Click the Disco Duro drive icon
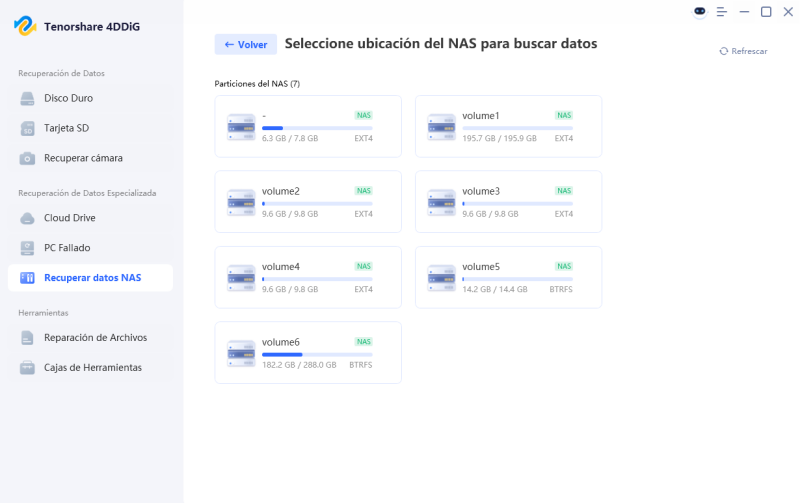 coord(28,98)
